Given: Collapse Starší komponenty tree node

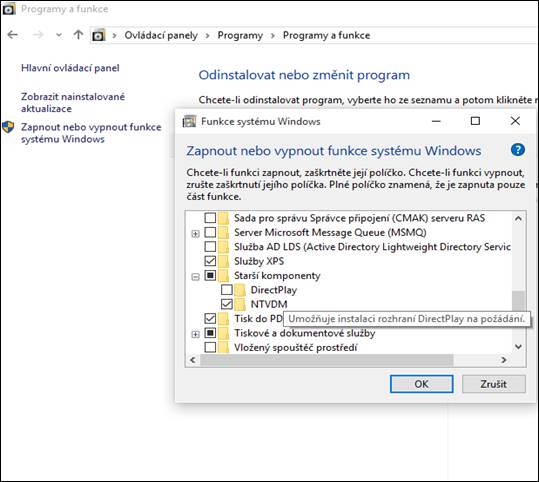Looking at the screenshot, I should [x=195, y=277].
